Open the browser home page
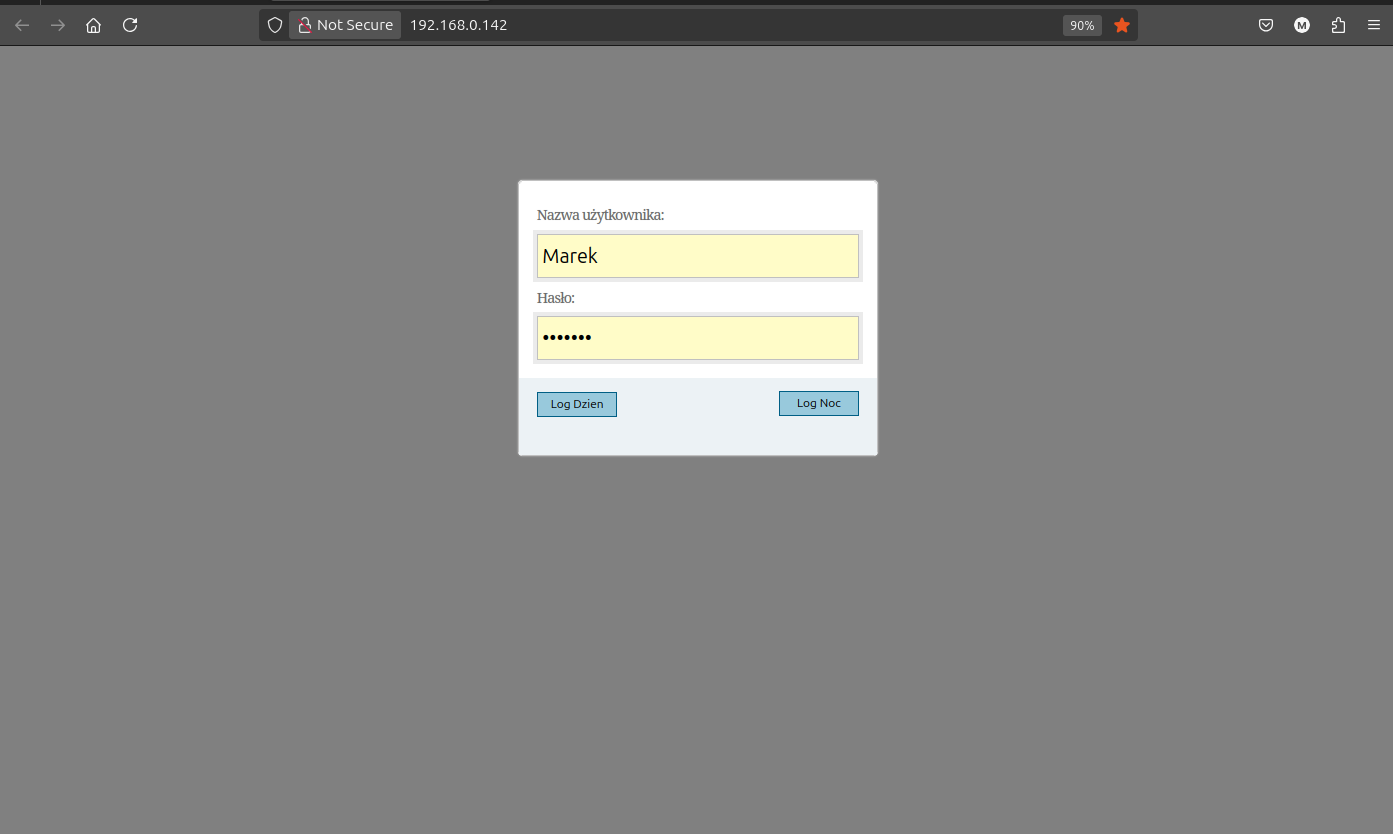Screen dimensions: 1393x834 (x=93, y=25)
